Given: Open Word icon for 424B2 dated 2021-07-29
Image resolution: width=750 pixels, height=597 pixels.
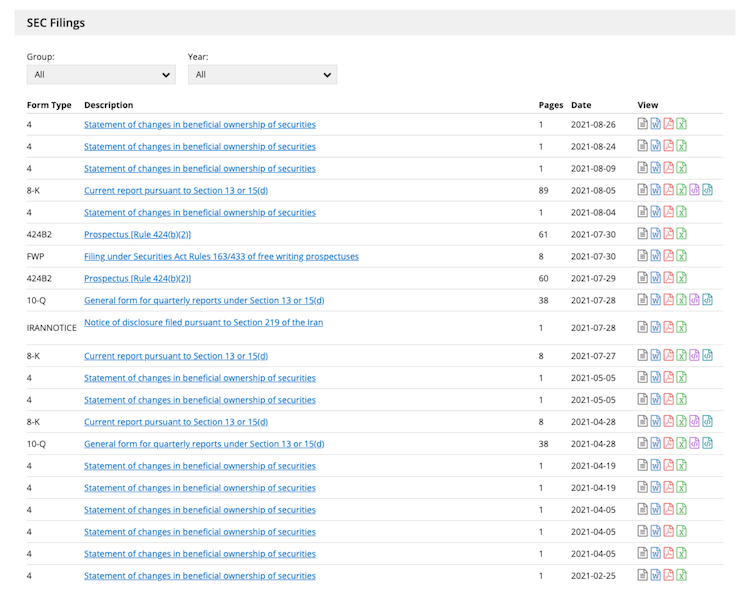Looking at the screenshot, I should [656, 278].
